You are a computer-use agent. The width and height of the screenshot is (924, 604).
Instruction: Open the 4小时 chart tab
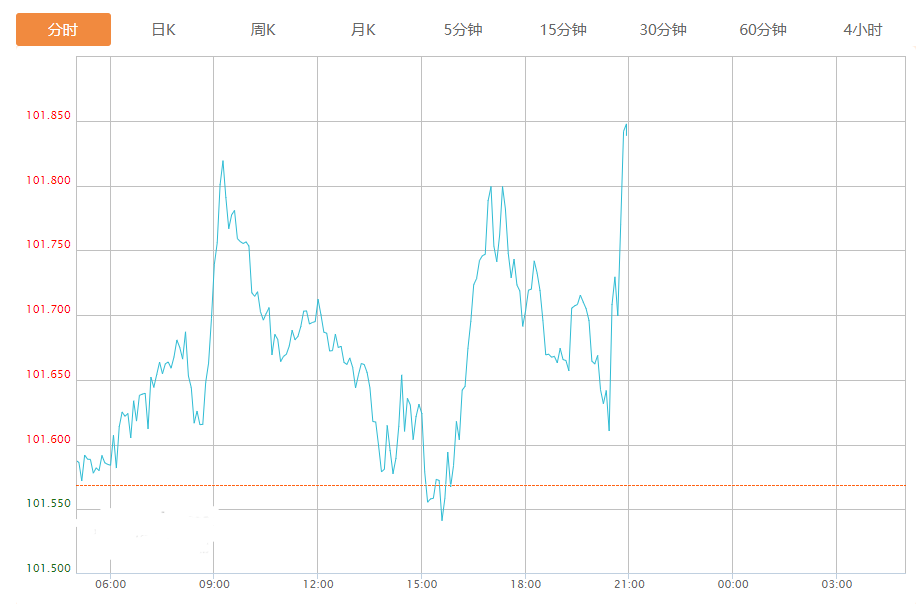pyautogui.click(x=862, y=30)
